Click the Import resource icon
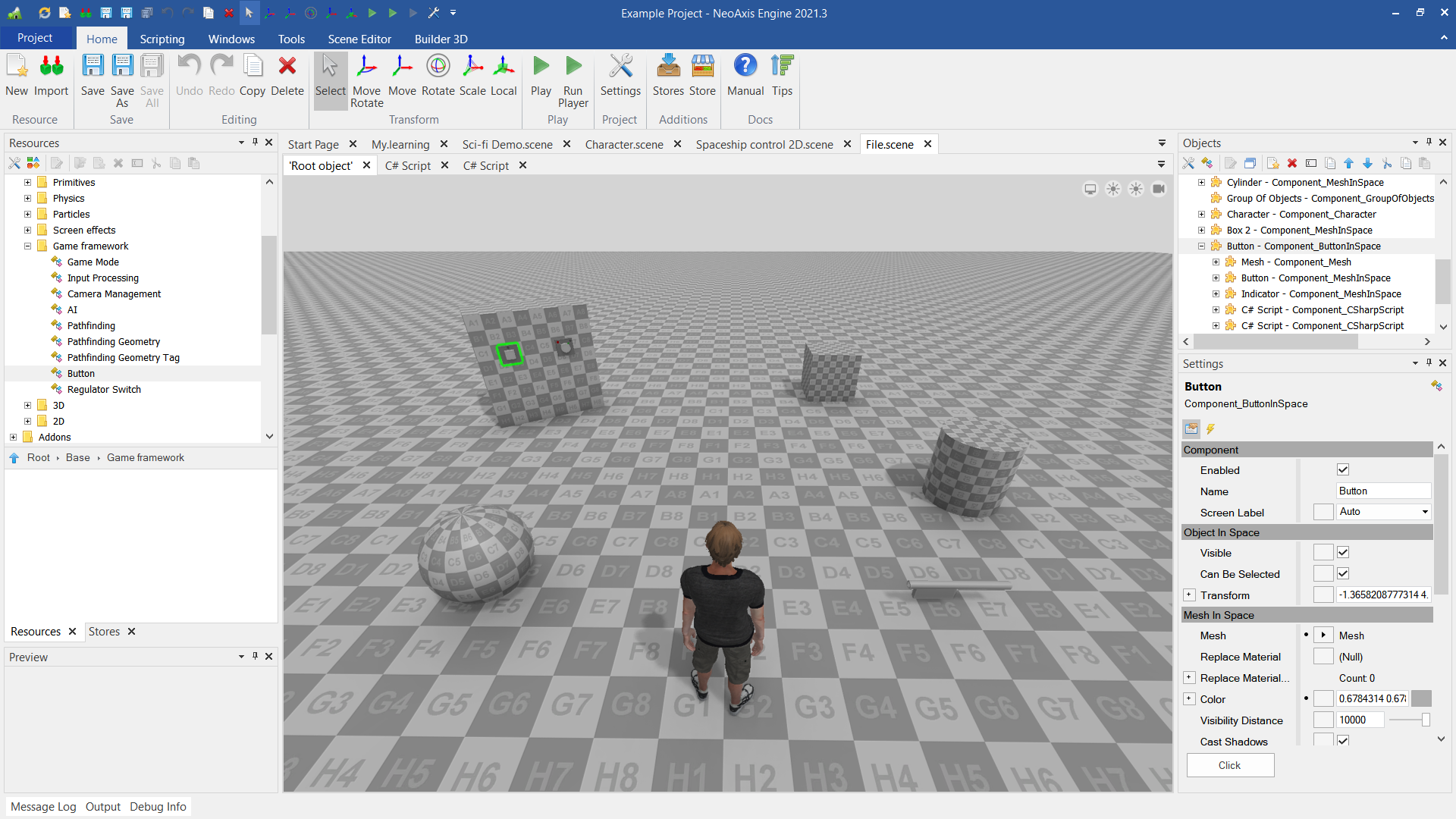Screen dimensions: 1456x819 point(51,67)
